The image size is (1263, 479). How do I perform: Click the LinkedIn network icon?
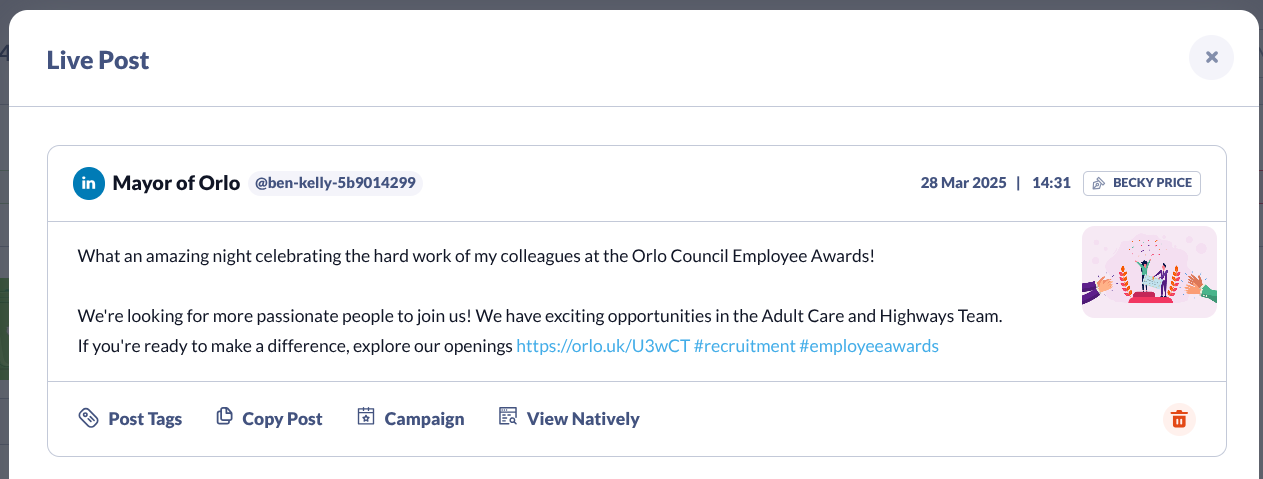(89, 183)
